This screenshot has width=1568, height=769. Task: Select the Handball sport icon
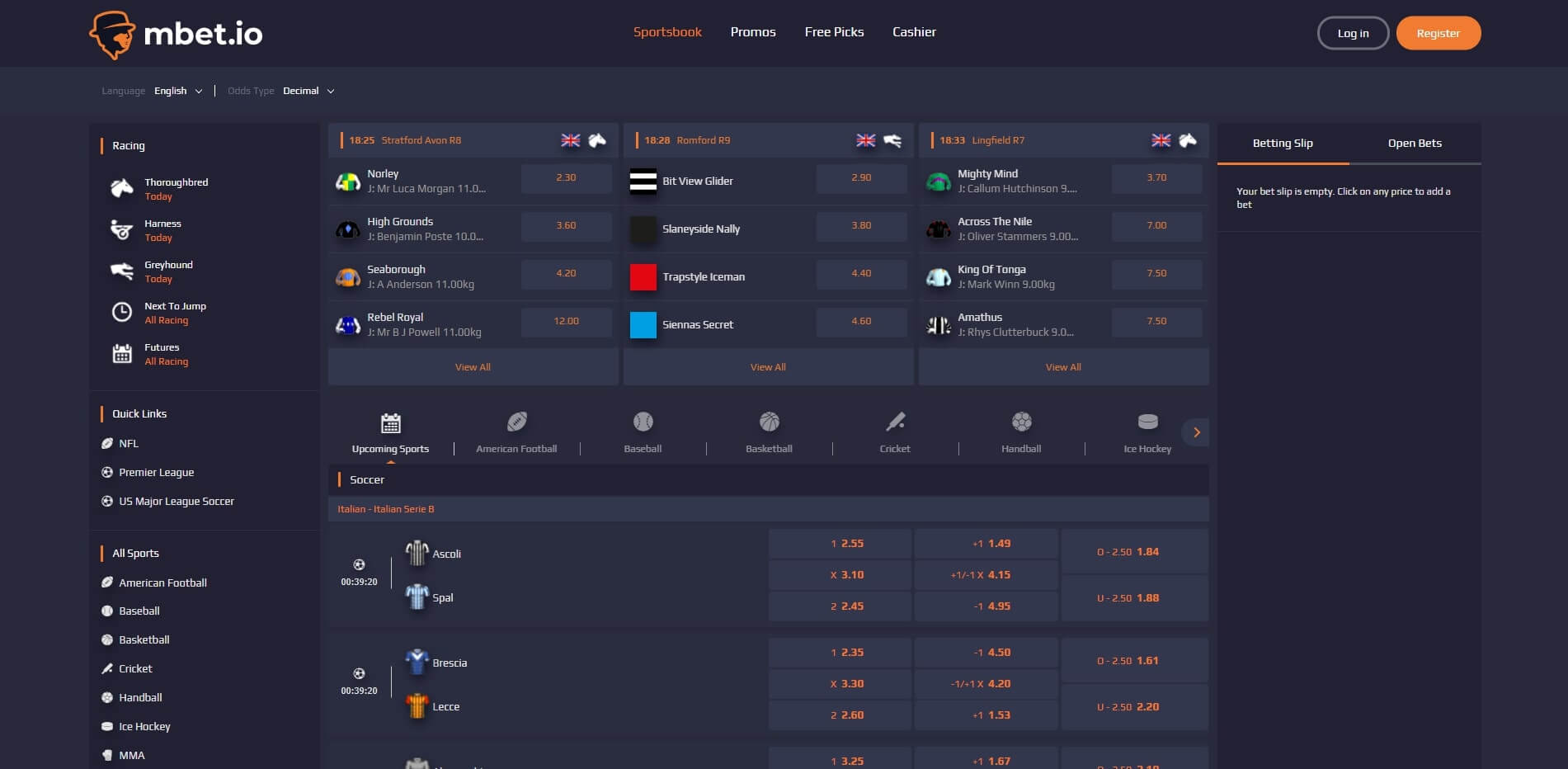(x=1020, y=422)
